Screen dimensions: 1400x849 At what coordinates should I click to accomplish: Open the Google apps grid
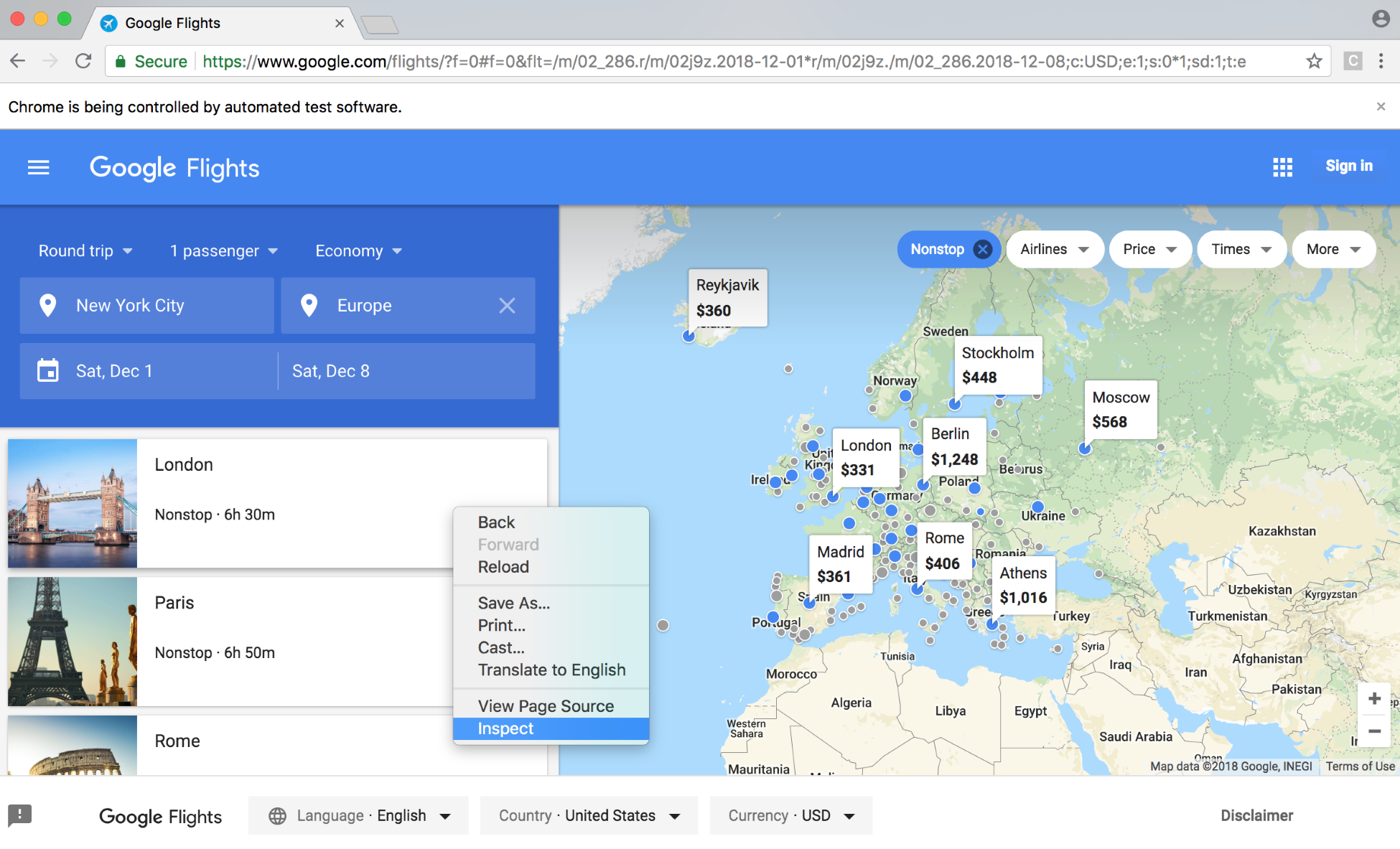[x=1282, y=167]
